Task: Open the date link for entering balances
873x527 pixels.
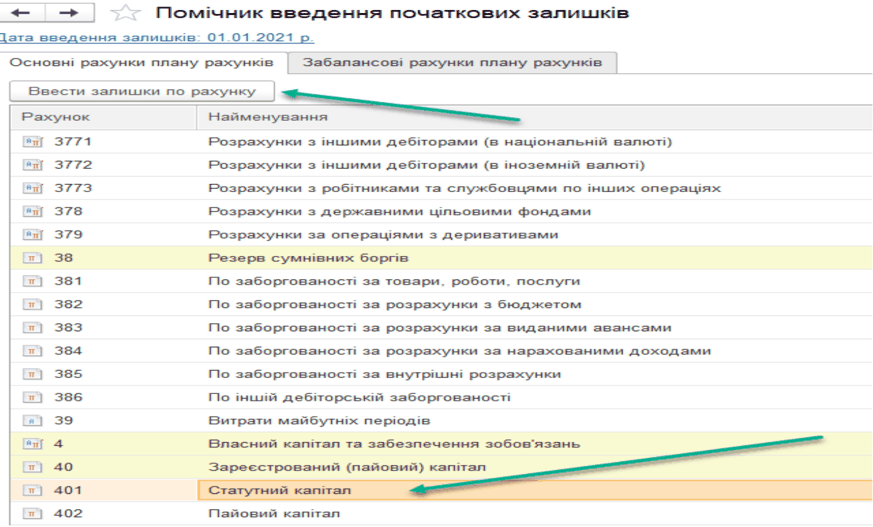Action: click(155, 37)
